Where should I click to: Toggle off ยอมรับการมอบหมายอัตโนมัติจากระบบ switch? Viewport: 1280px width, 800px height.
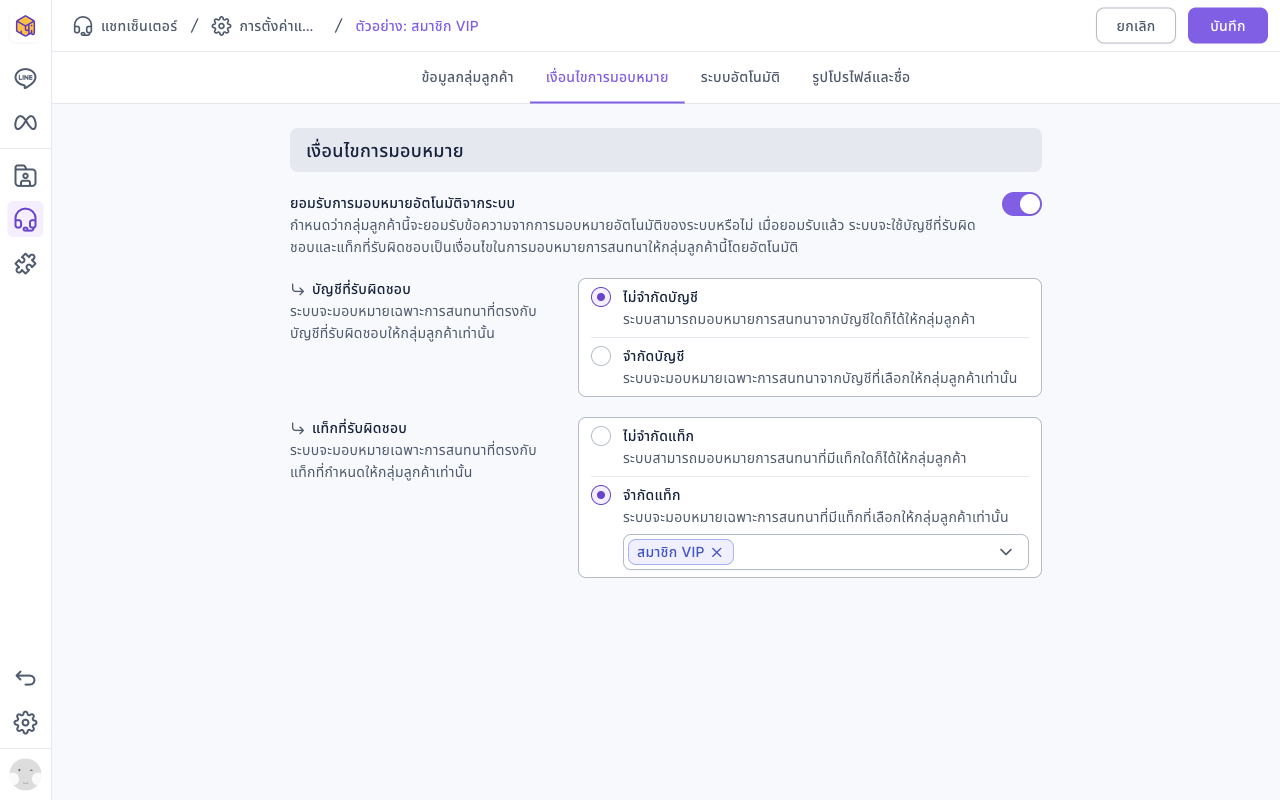(x=1022, y=204)
